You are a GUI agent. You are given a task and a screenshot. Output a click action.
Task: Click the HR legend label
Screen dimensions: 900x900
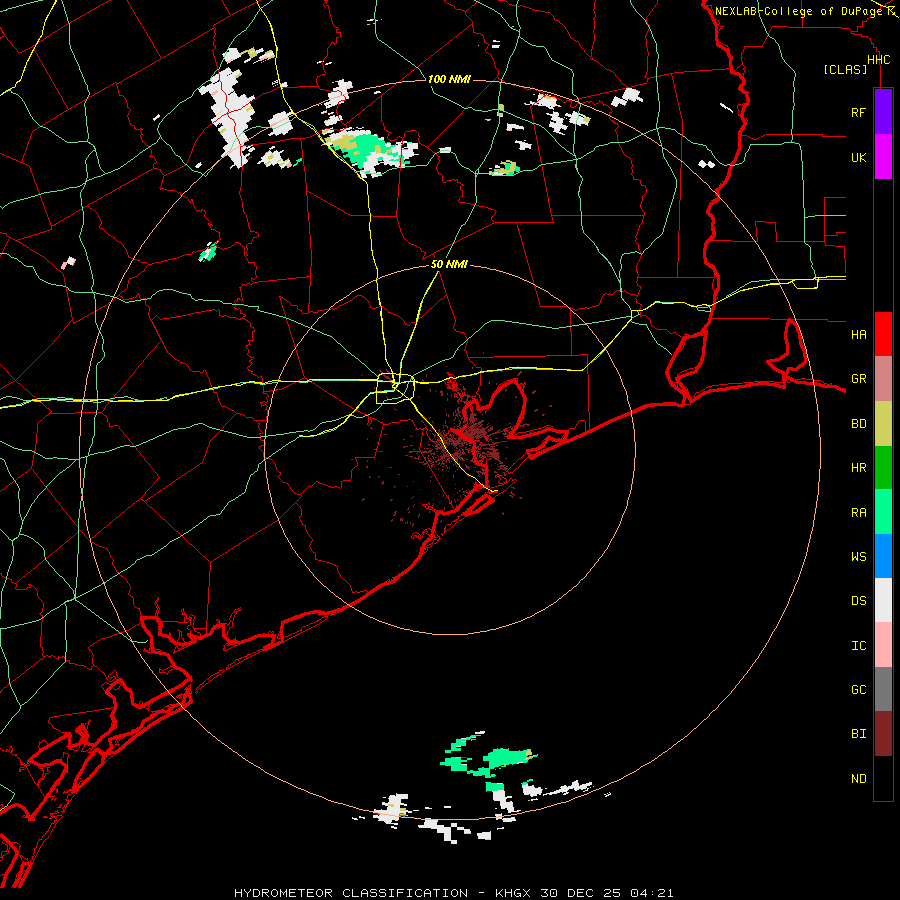tap(858, 468)
